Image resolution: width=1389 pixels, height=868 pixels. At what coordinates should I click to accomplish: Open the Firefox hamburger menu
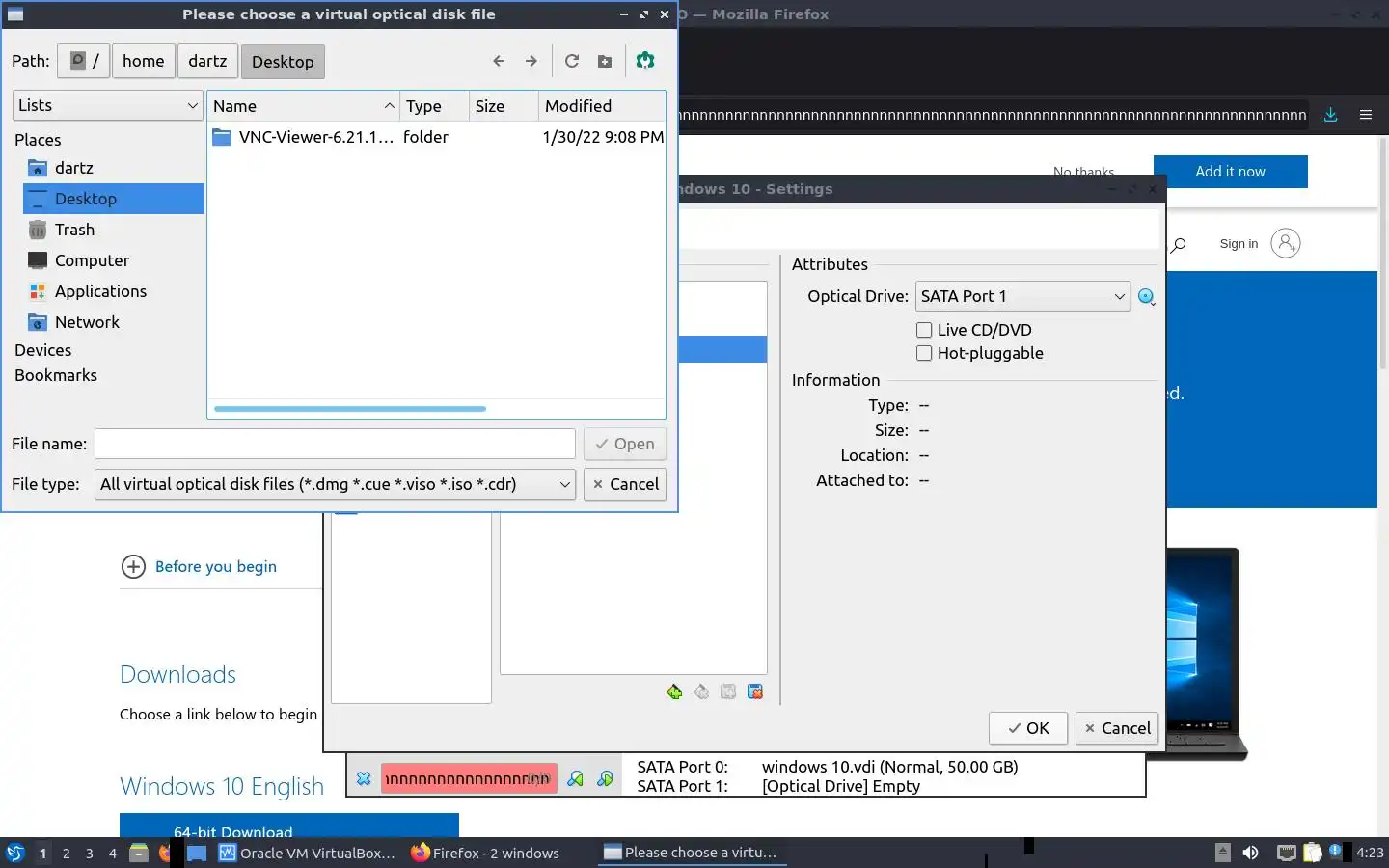click(1366, 114)
